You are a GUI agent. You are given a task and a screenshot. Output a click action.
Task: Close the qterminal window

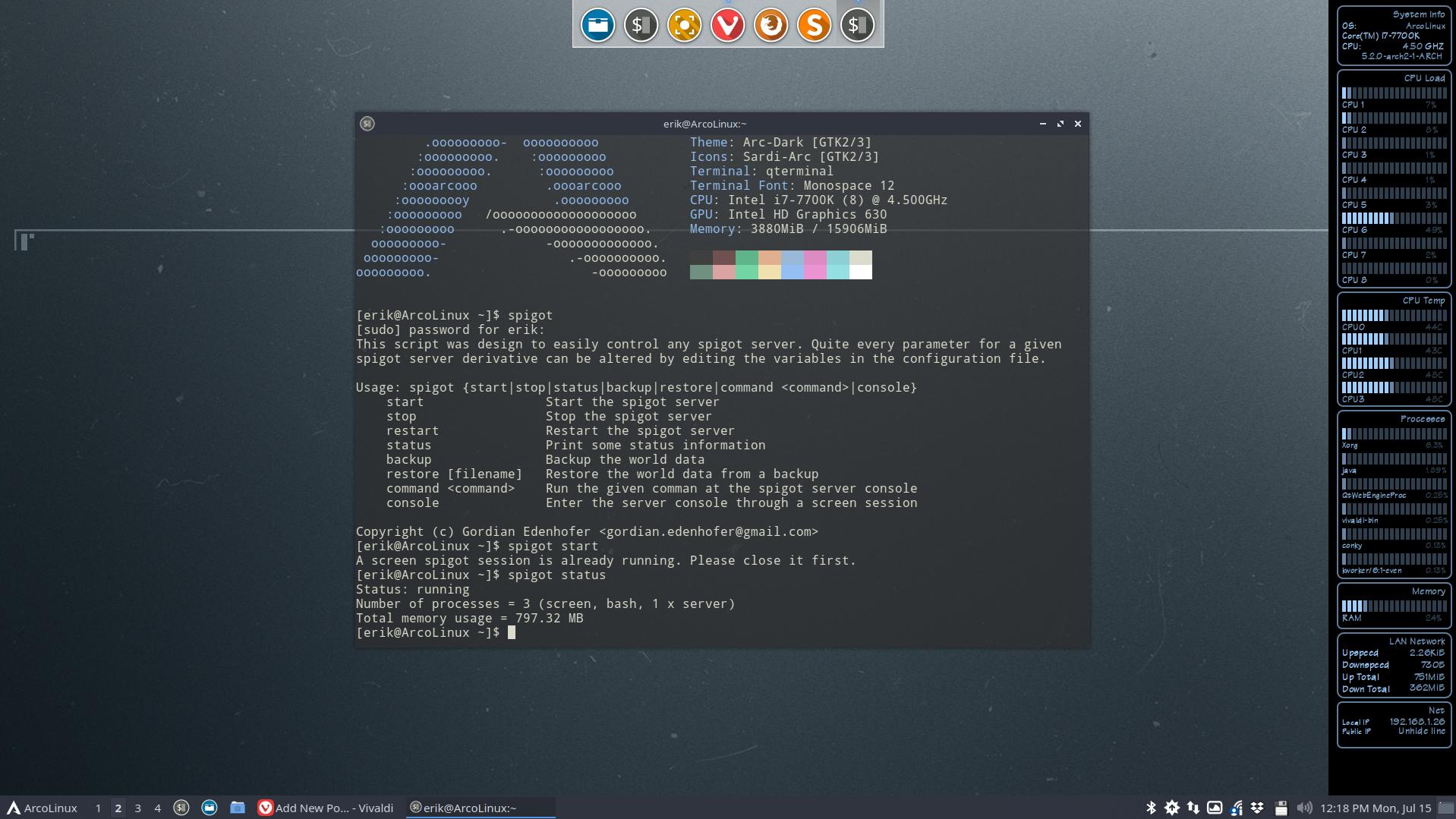pyautogui.click(x=1078, y=124)
